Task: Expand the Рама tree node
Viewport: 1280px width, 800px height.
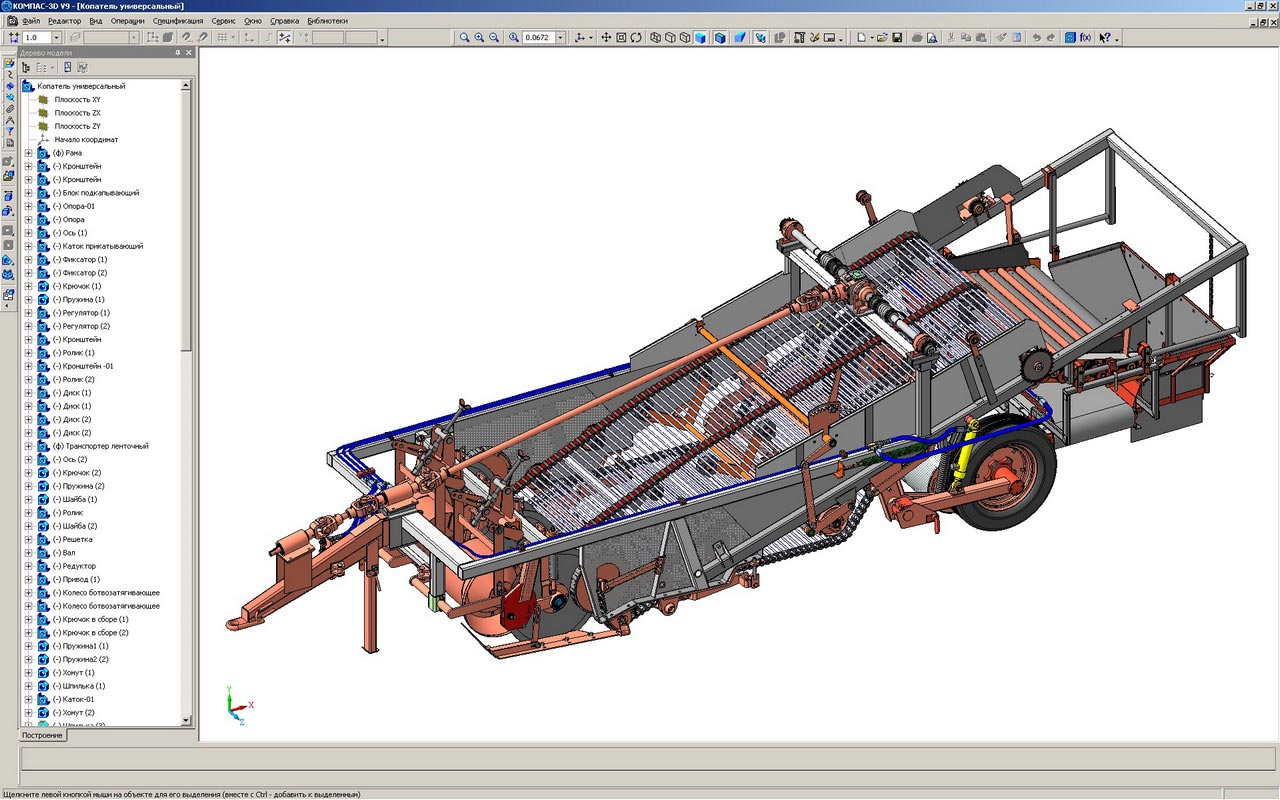Action: click(29, 153)
